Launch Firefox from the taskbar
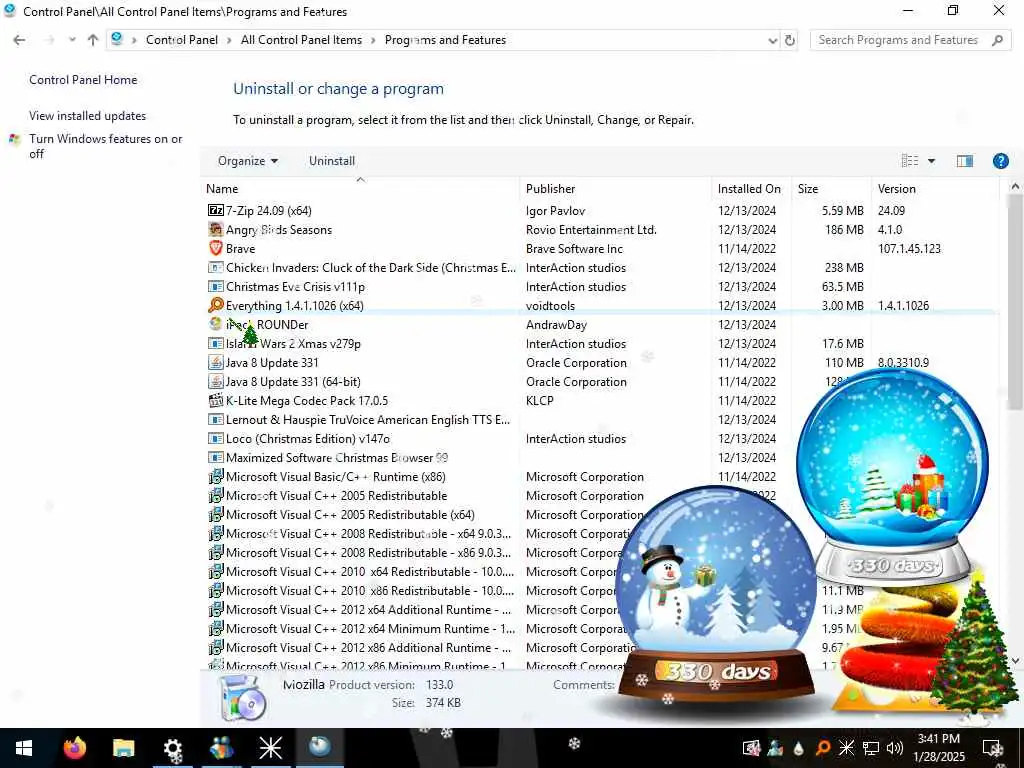 74,748
